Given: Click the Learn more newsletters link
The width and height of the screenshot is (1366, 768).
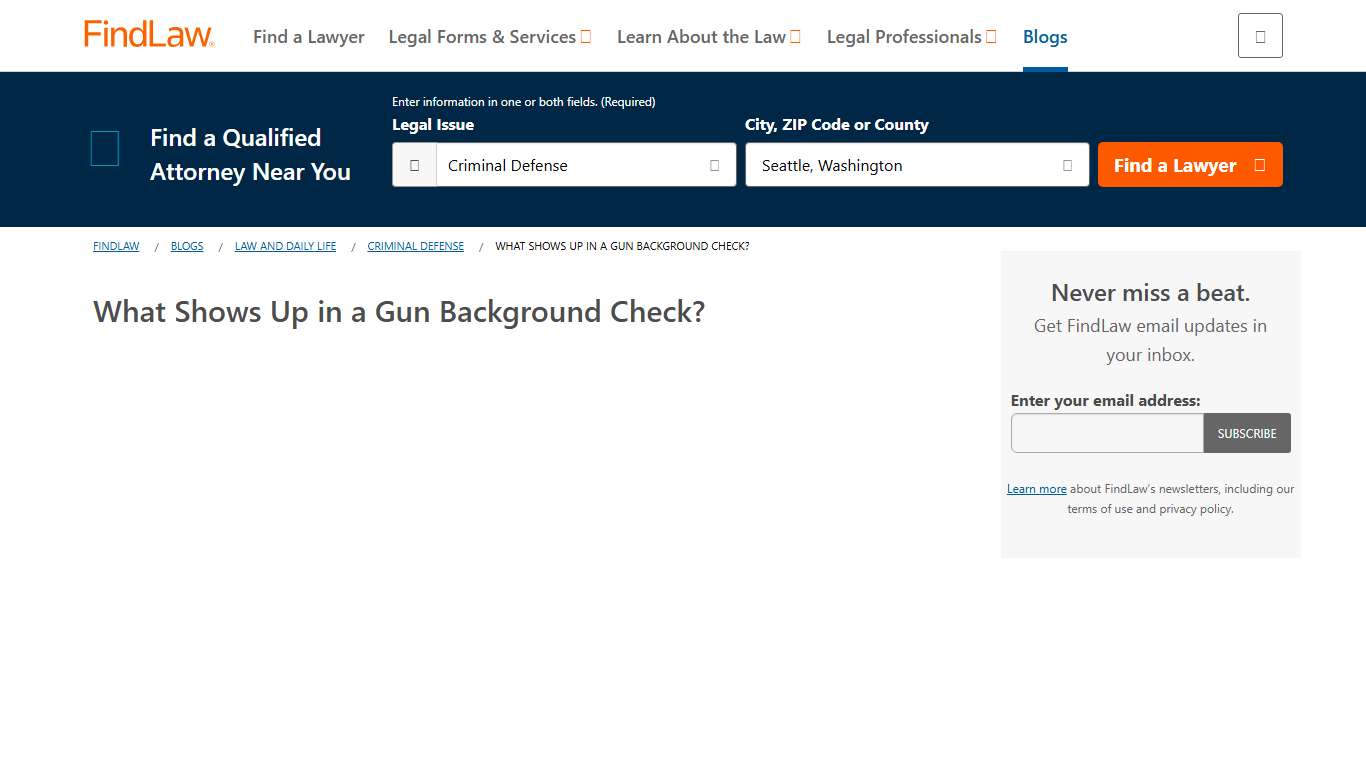Looking at the screenshot, I should point(1036,488).
